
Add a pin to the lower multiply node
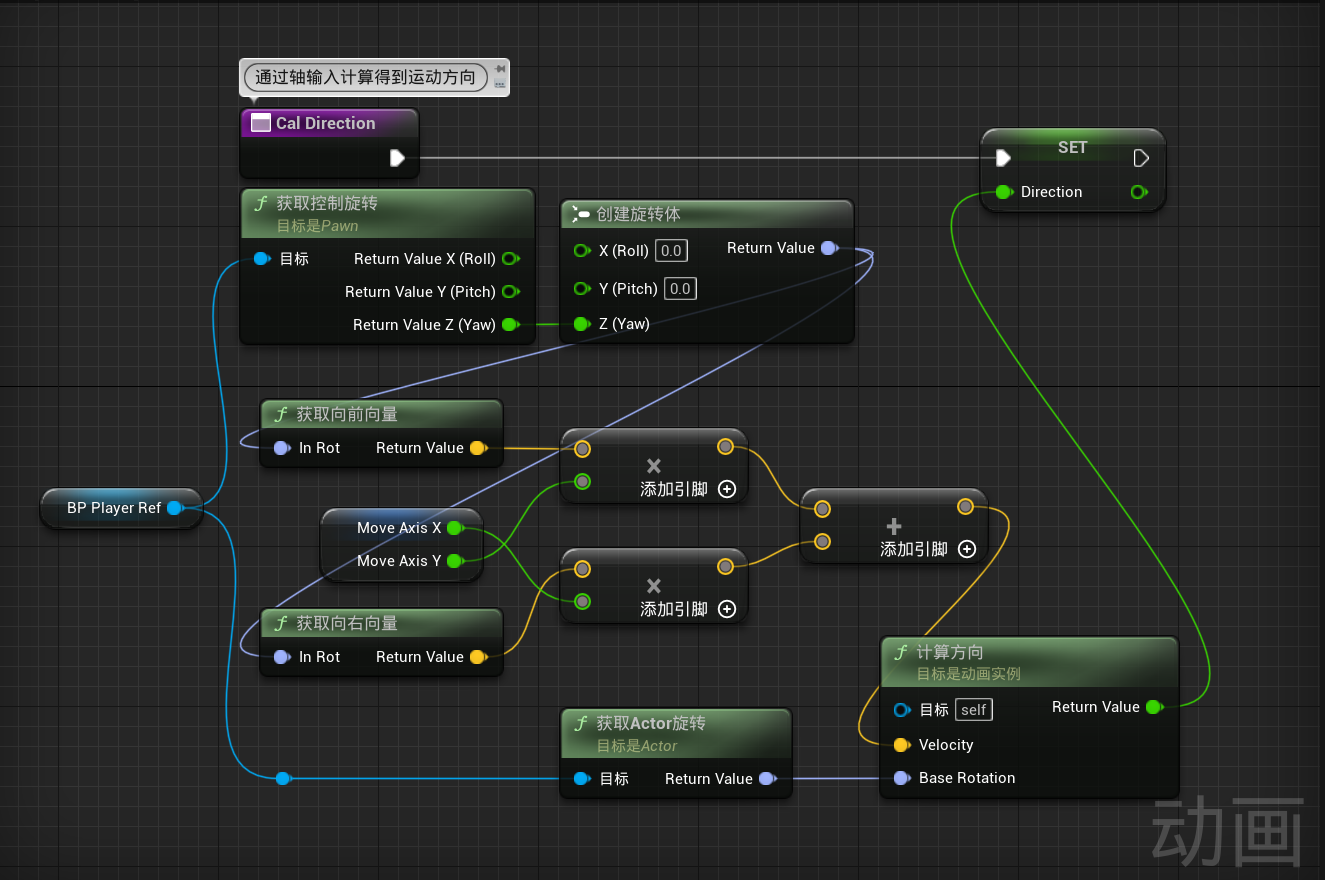[727, 610]
